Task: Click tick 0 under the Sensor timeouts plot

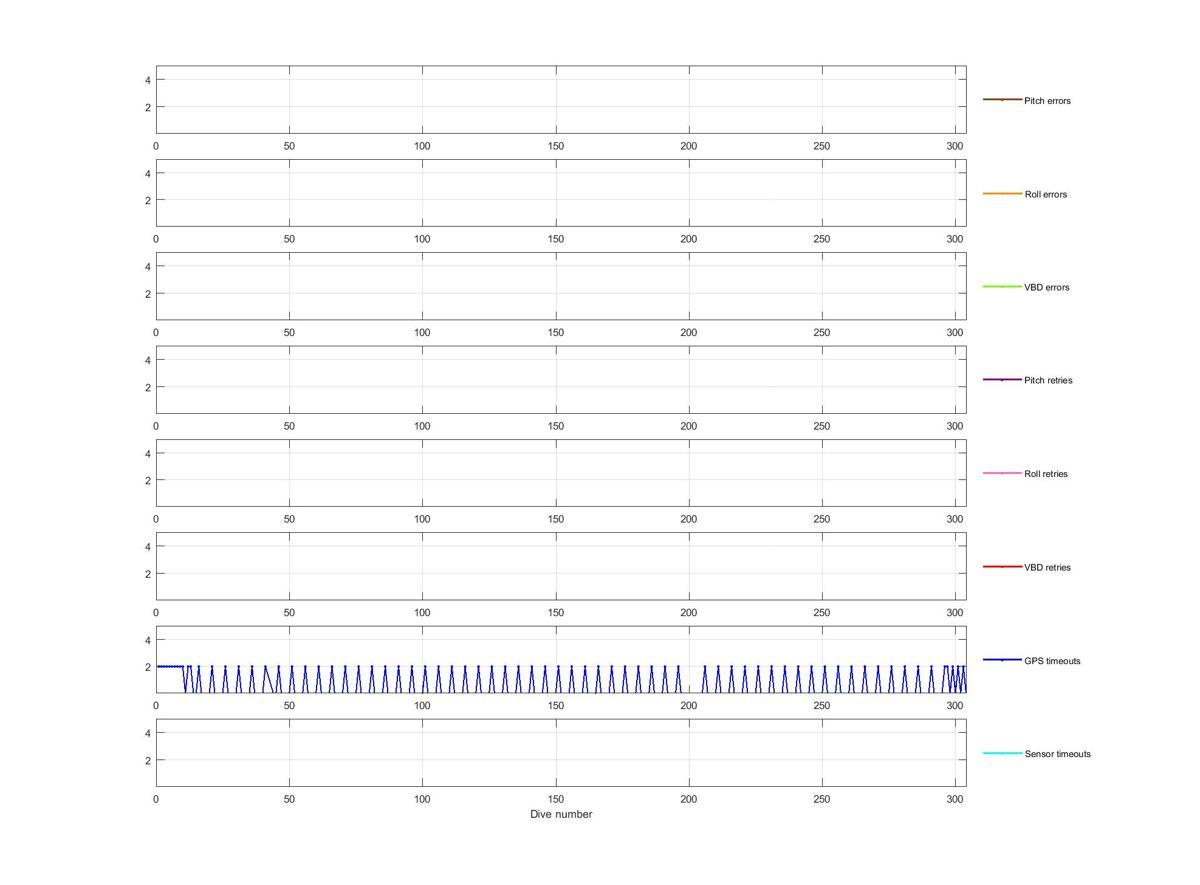Action: [x=156, y=799]
